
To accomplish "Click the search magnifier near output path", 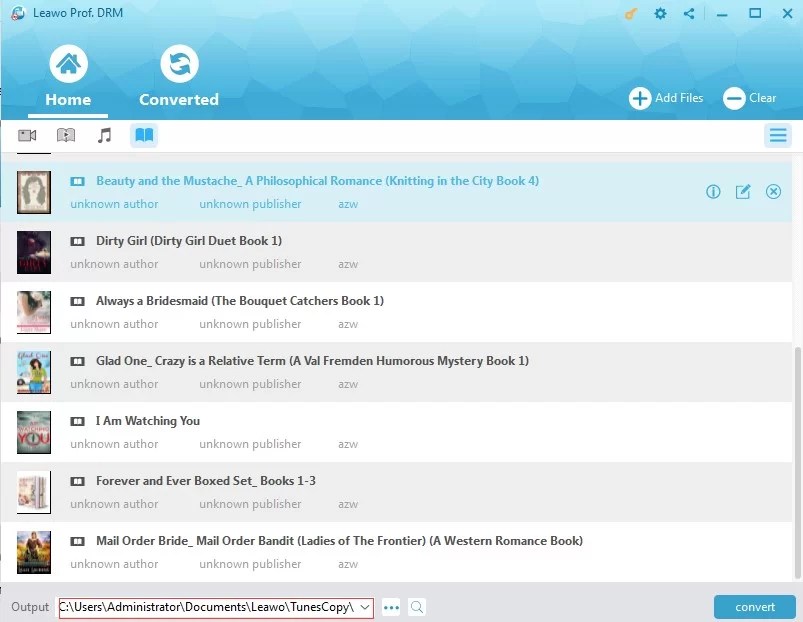I will tap(417, 606).
